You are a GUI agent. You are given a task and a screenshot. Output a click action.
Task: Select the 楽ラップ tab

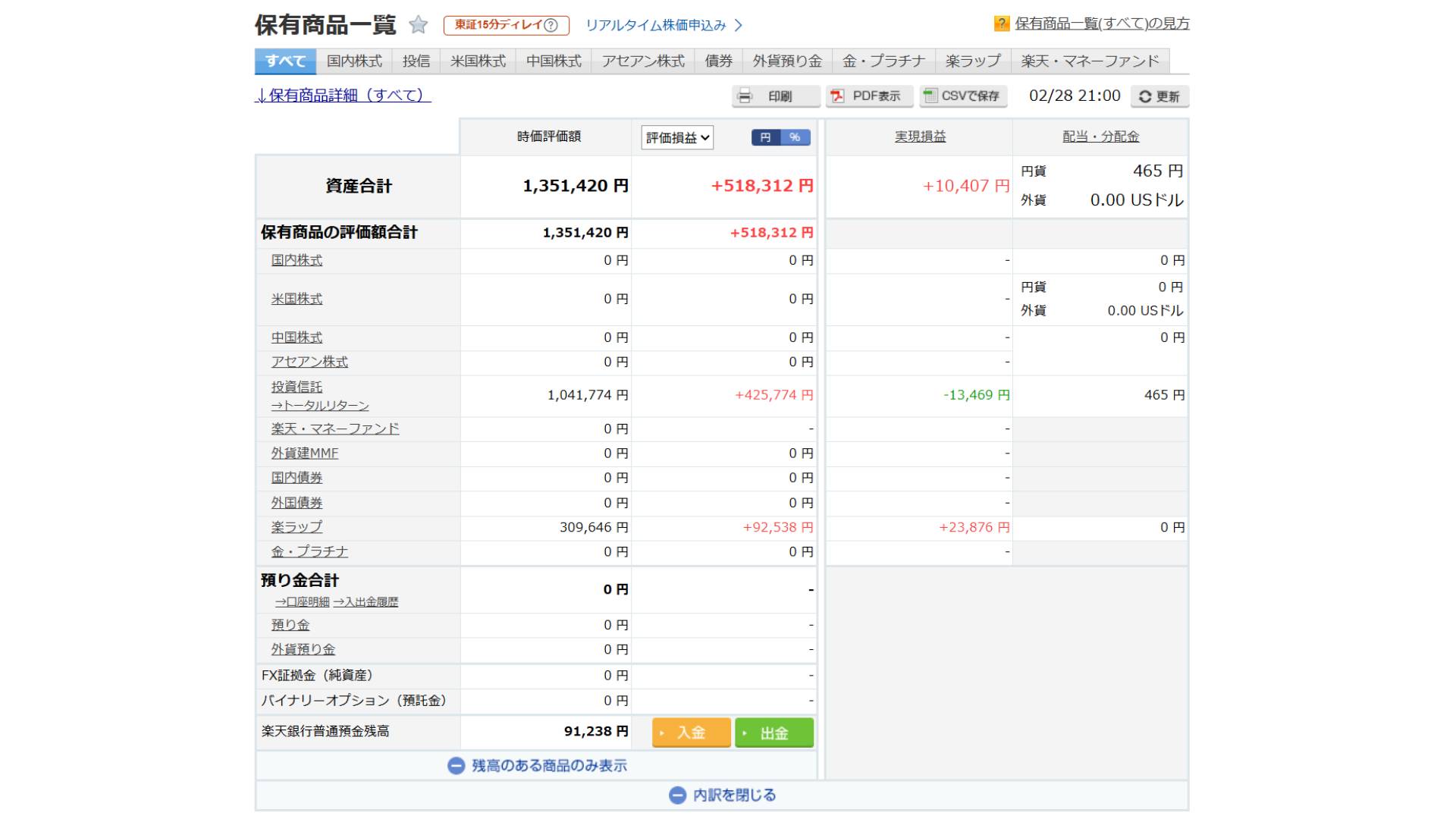click(974, 61)
